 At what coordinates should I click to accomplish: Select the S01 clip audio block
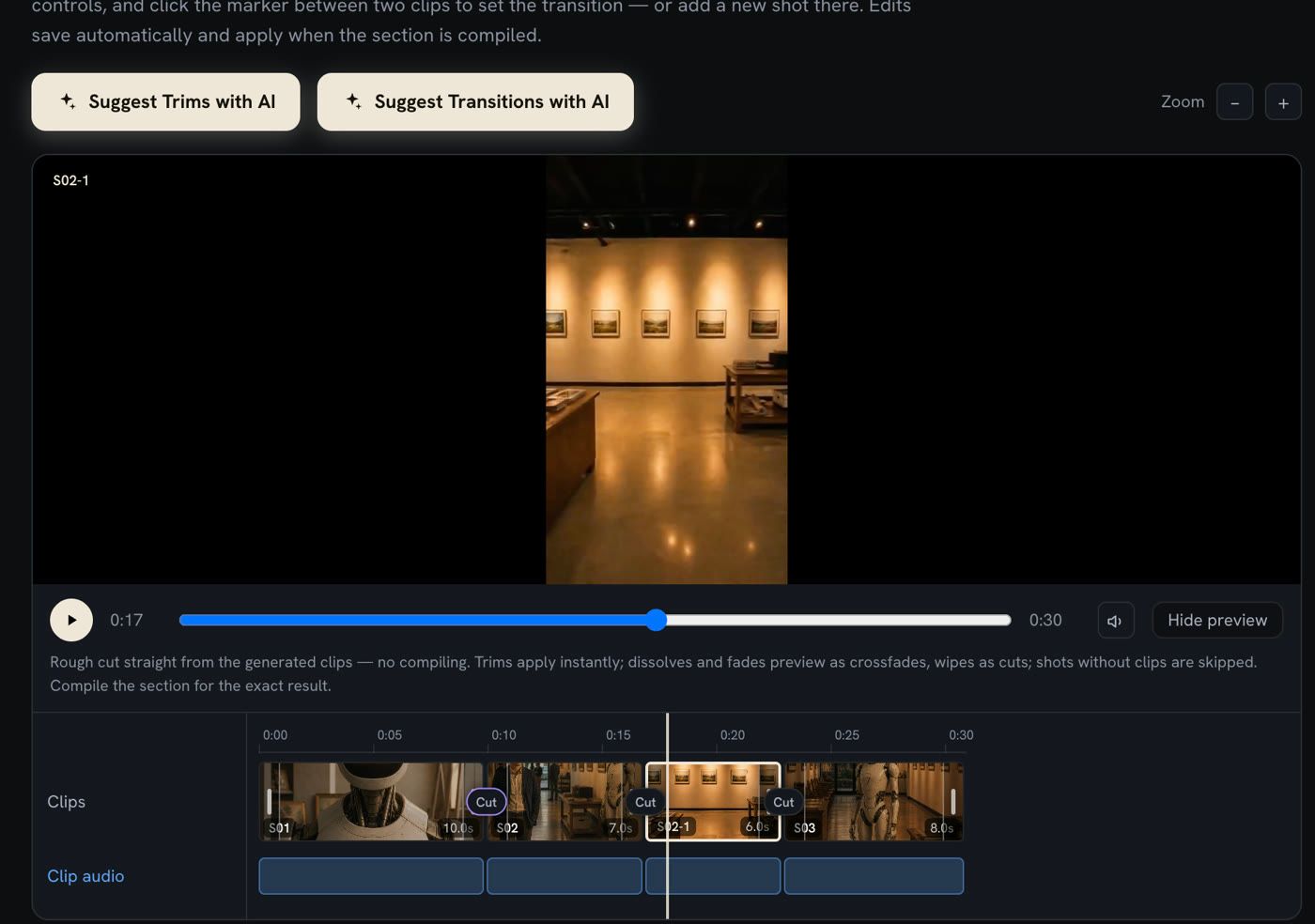[x=371, y=876]
